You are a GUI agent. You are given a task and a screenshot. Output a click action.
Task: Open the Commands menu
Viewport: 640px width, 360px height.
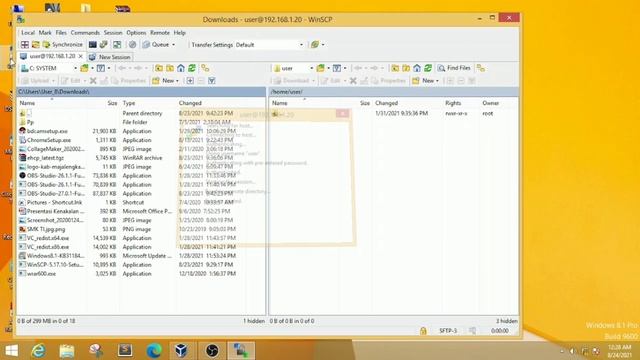pyautogui.click(x=85, y=33)
